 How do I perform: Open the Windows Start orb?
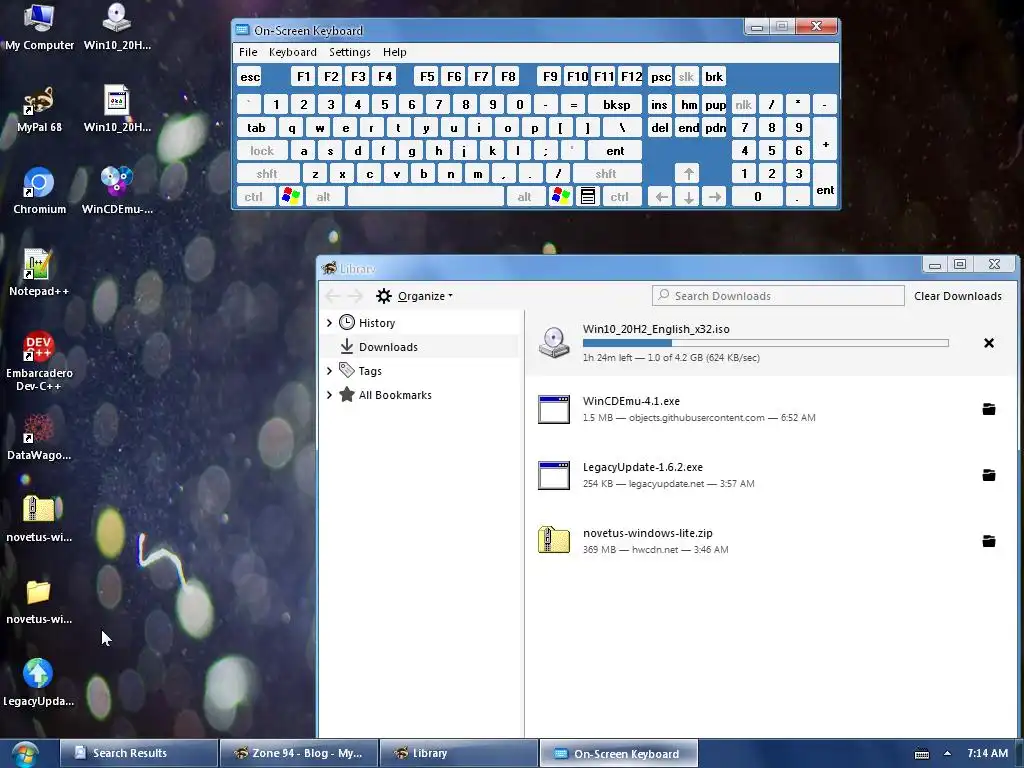(24, 754)
